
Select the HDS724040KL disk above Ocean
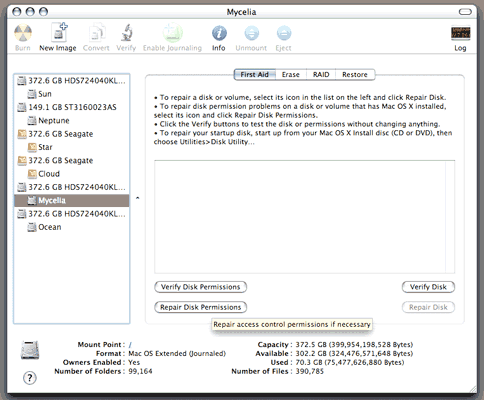[72, 214]
